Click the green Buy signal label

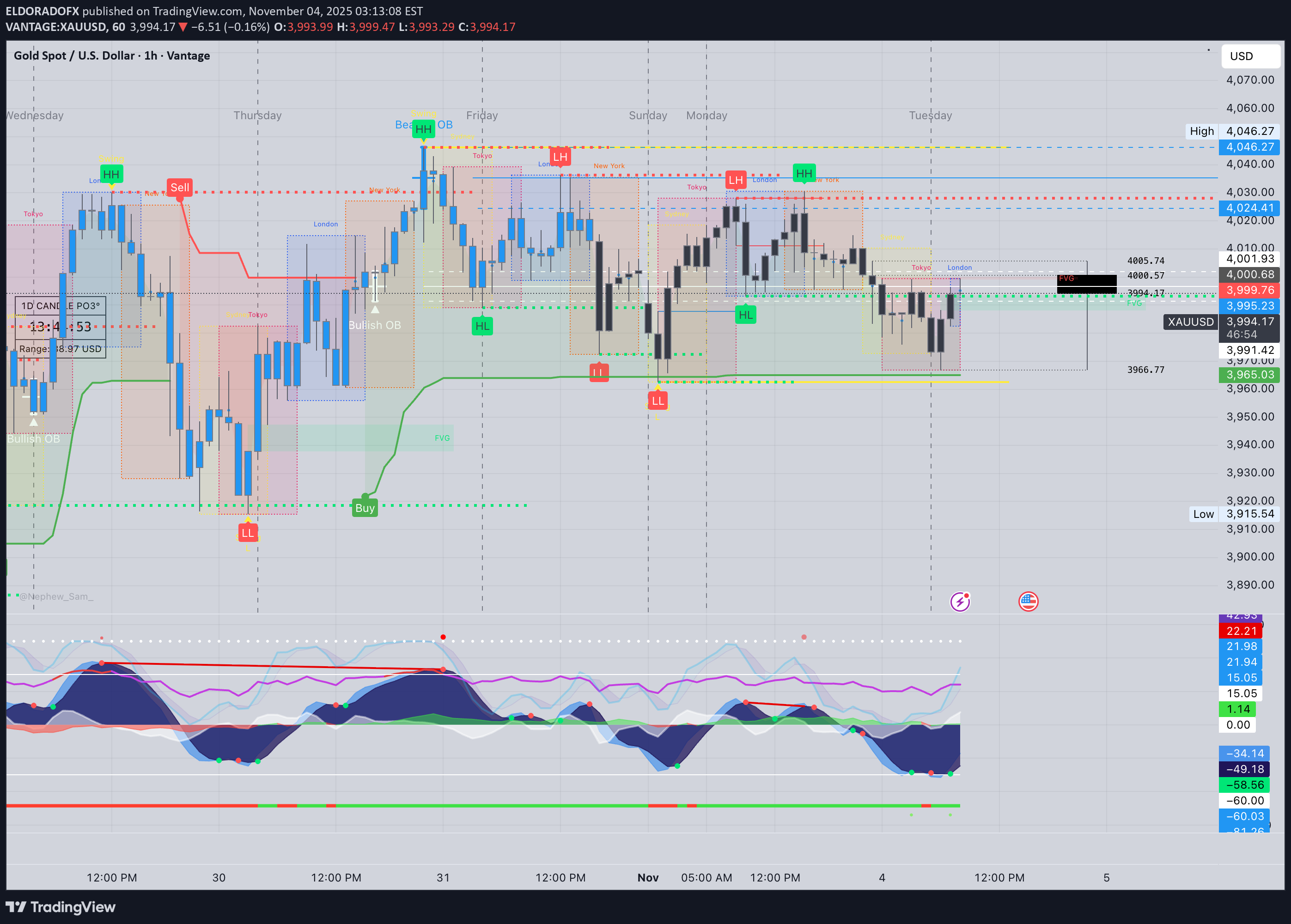tap(365, 508)
